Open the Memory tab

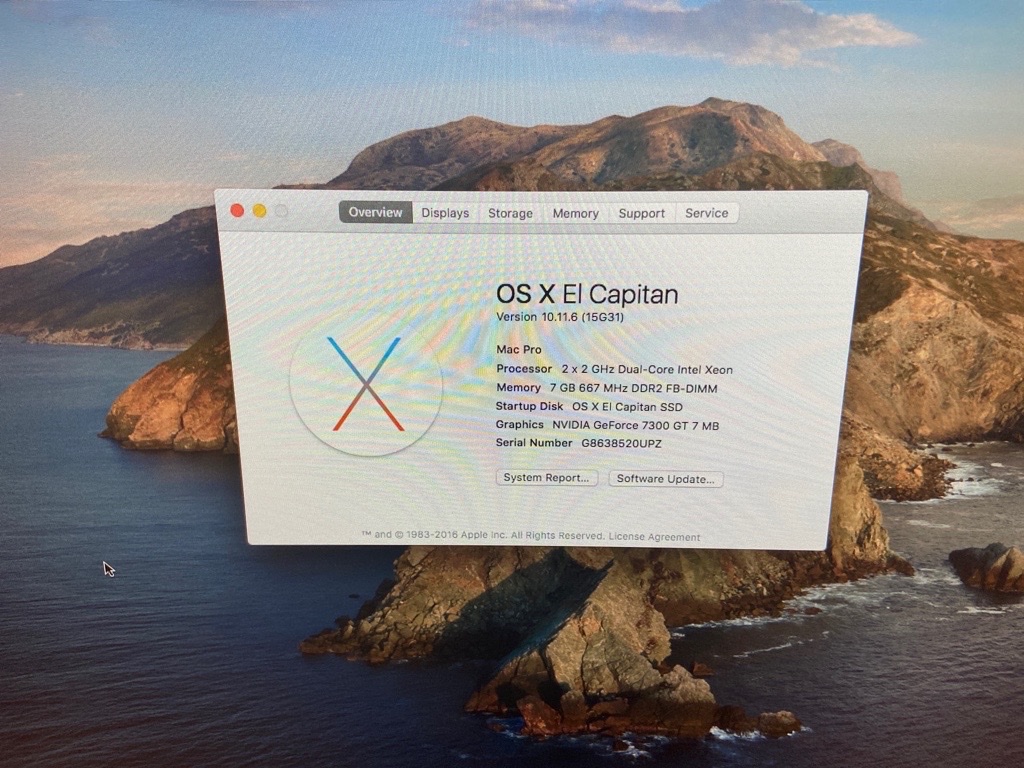pyautogui.click(x=575, y=214)
